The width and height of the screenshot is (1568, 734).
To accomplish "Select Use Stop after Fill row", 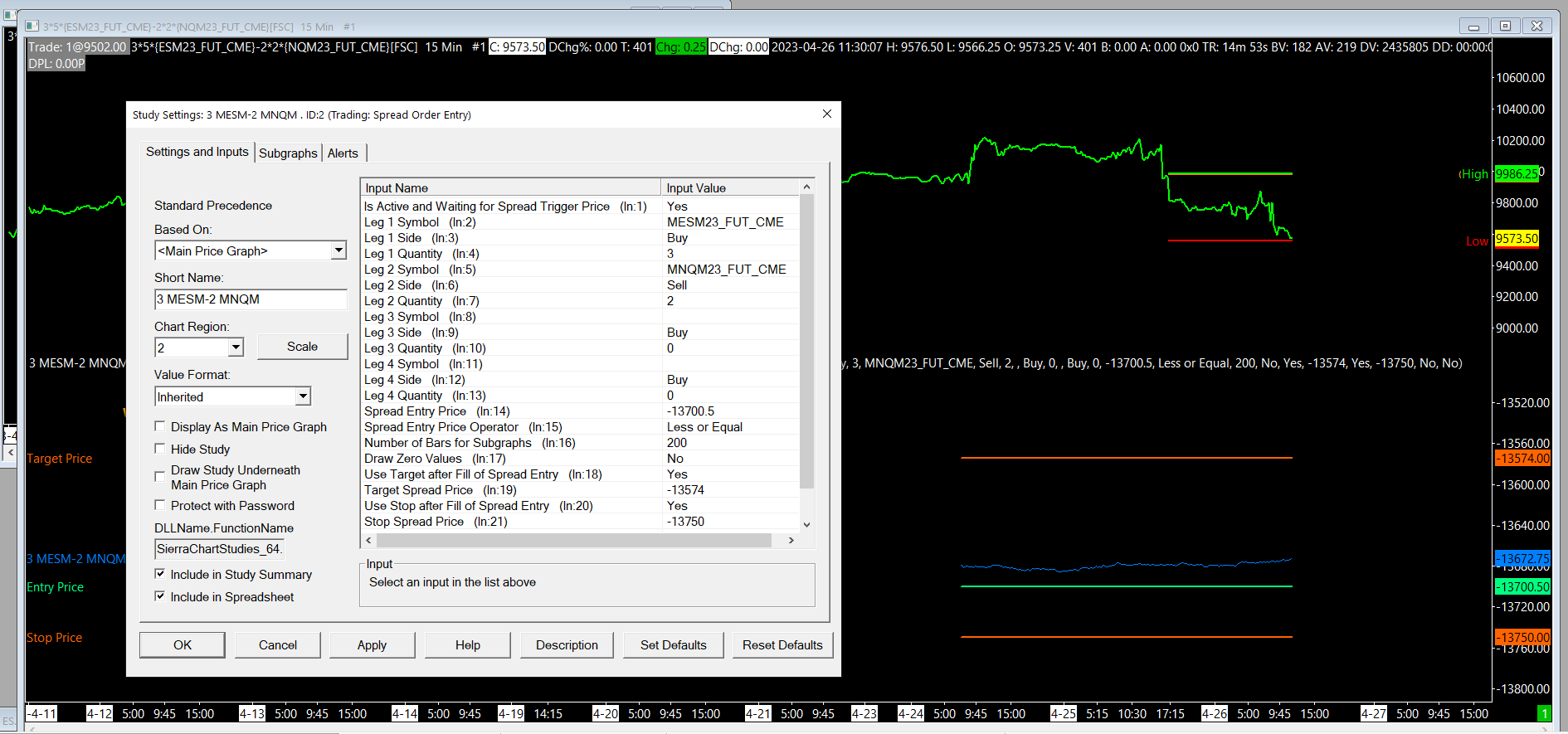I will [x=581, y=506].
